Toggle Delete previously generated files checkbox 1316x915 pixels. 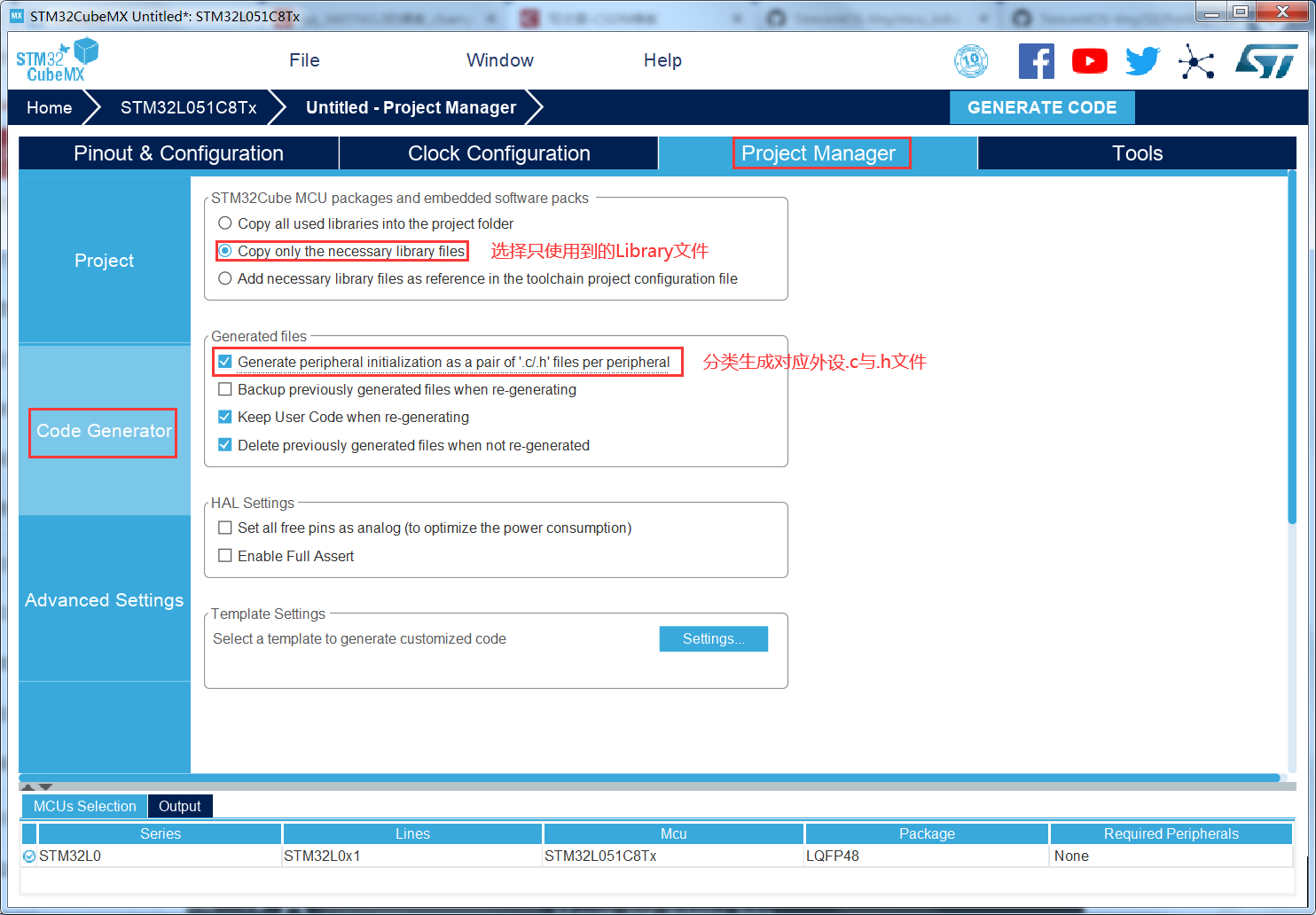click(x=225, y=445)
